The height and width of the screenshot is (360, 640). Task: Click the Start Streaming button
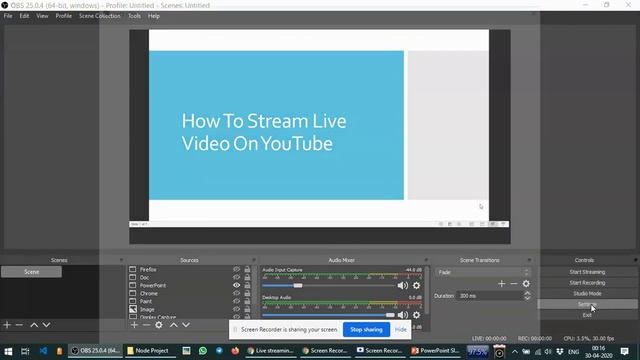[x=587, y=272]
